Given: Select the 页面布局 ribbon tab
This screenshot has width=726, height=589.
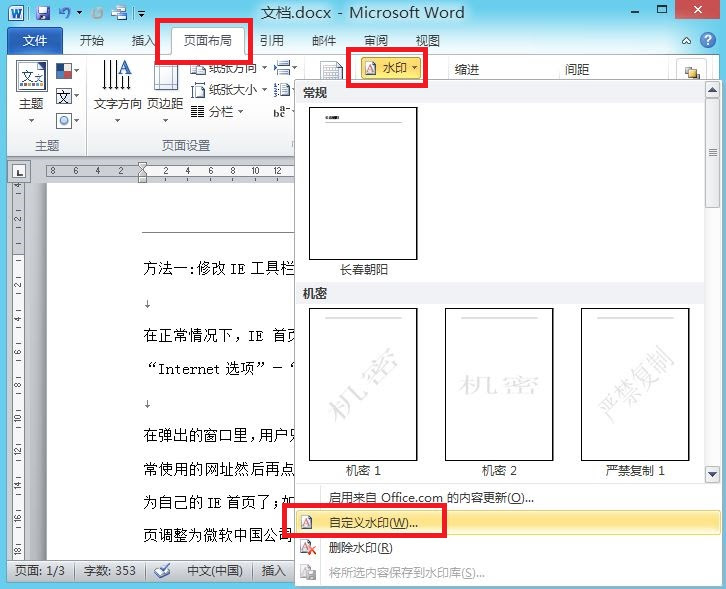Looking at the screenshot, I should (x=207, y=41).
